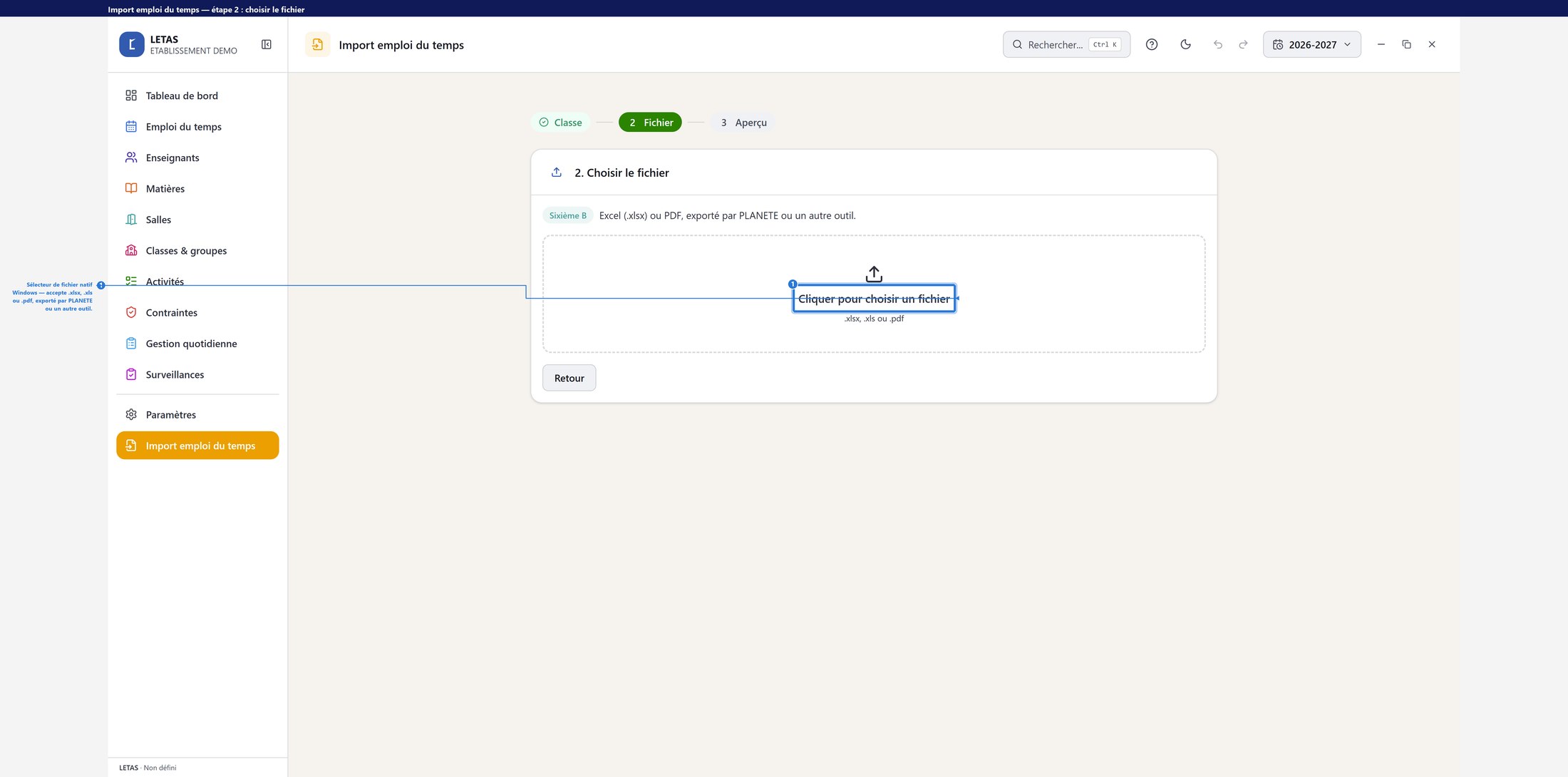This screenshot has width=1568, height=777.
Task: Open Enseignants in the sidebar
Action: [197, 158]
